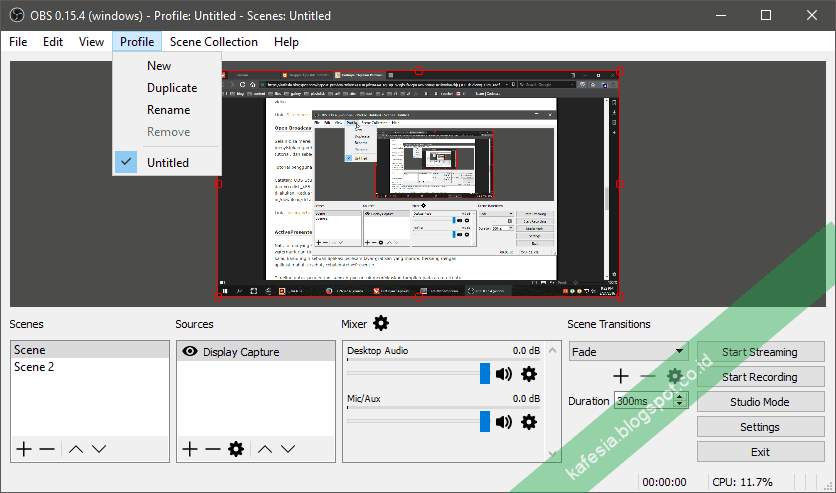Click Start Streaming button
This screenshot has height=493, width=836.
[x=760, y=352]
